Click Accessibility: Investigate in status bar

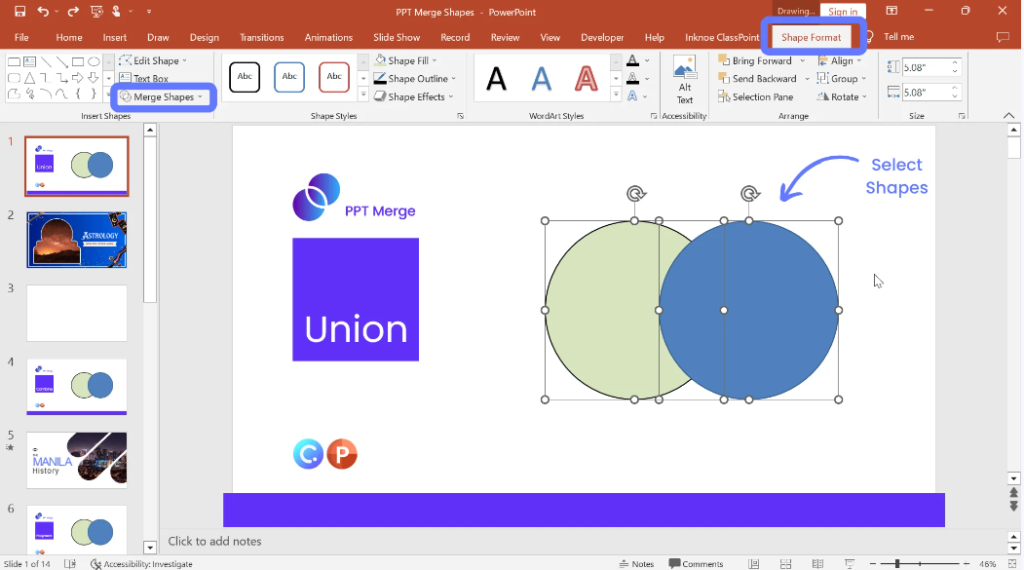(x=140, y=564)
